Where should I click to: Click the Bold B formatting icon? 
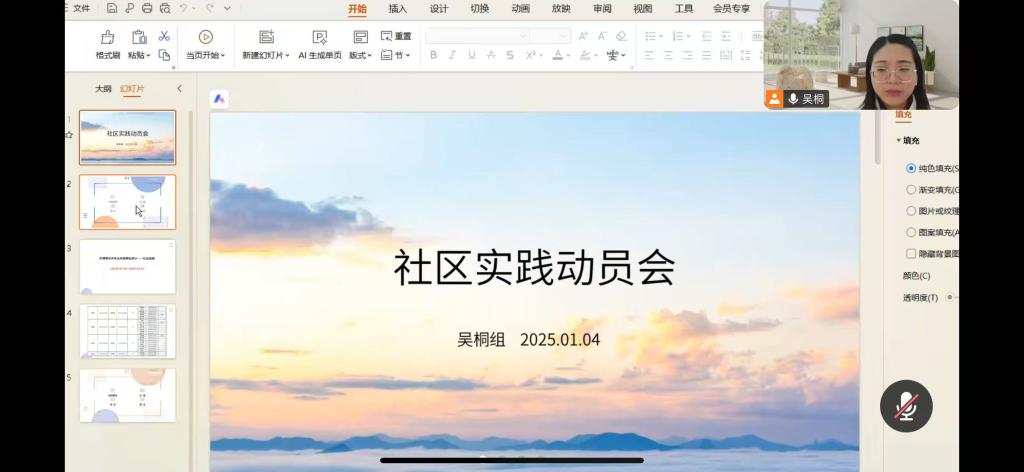tap(433, 55)
